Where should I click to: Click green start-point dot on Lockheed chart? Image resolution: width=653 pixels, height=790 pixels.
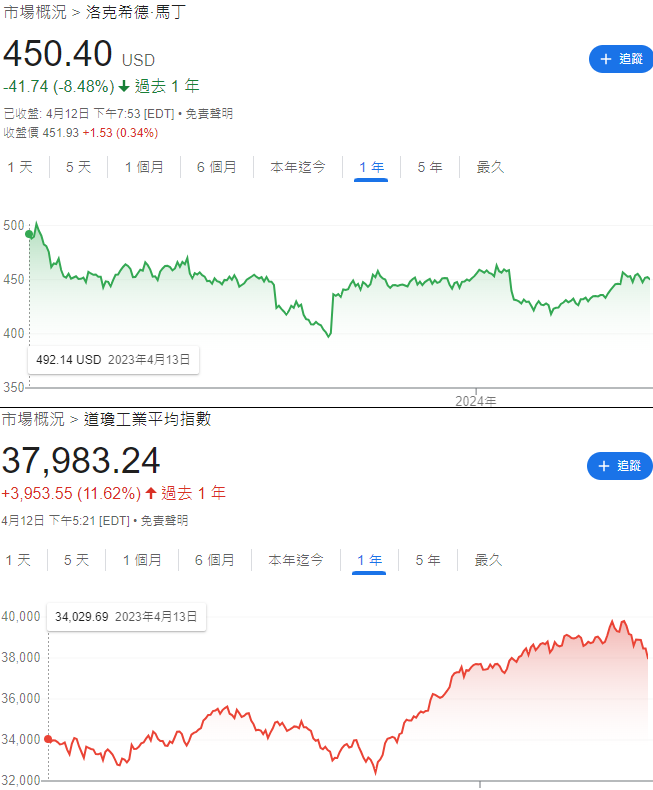click(x=30, y=234)
